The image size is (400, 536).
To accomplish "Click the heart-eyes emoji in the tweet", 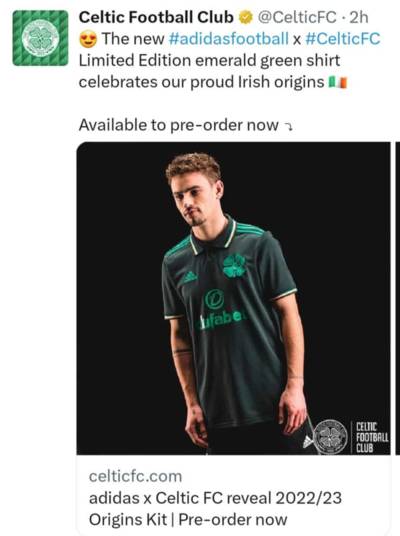I will pyautogui.click(x=88, y=39).
